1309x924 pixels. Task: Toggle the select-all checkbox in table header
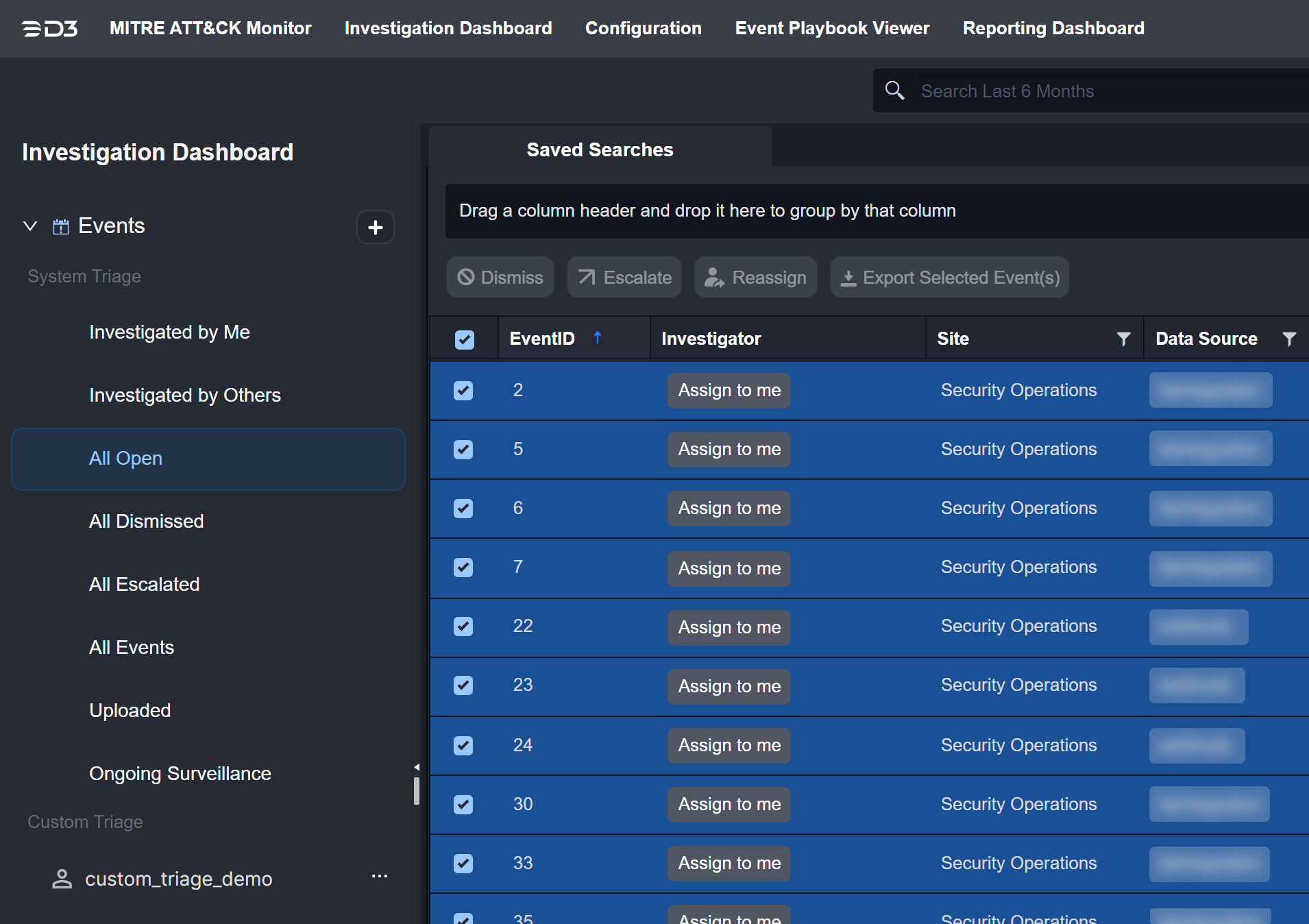pos(464,339)
